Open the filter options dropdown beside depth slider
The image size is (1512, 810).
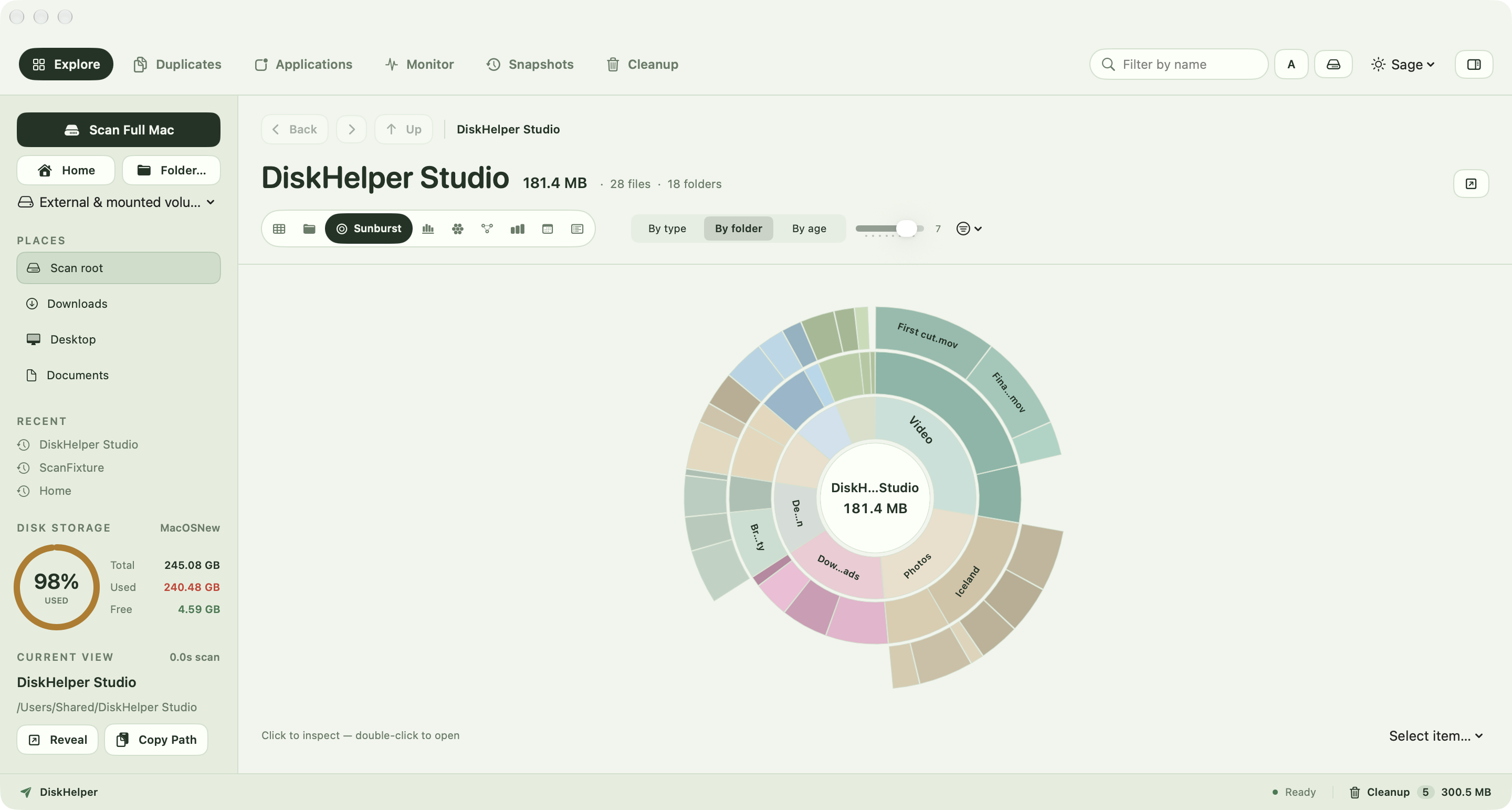(x=969, y=229)
